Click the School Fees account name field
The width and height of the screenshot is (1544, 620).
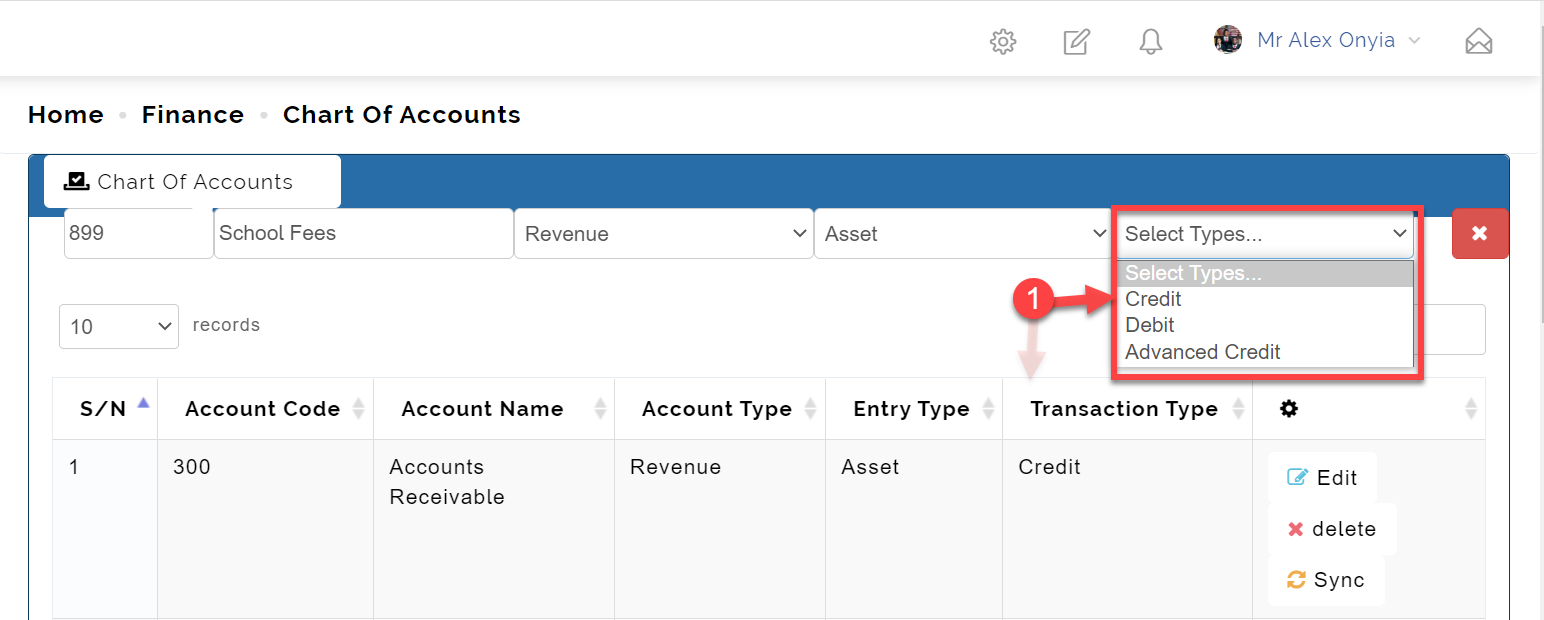tap(364, 233)
